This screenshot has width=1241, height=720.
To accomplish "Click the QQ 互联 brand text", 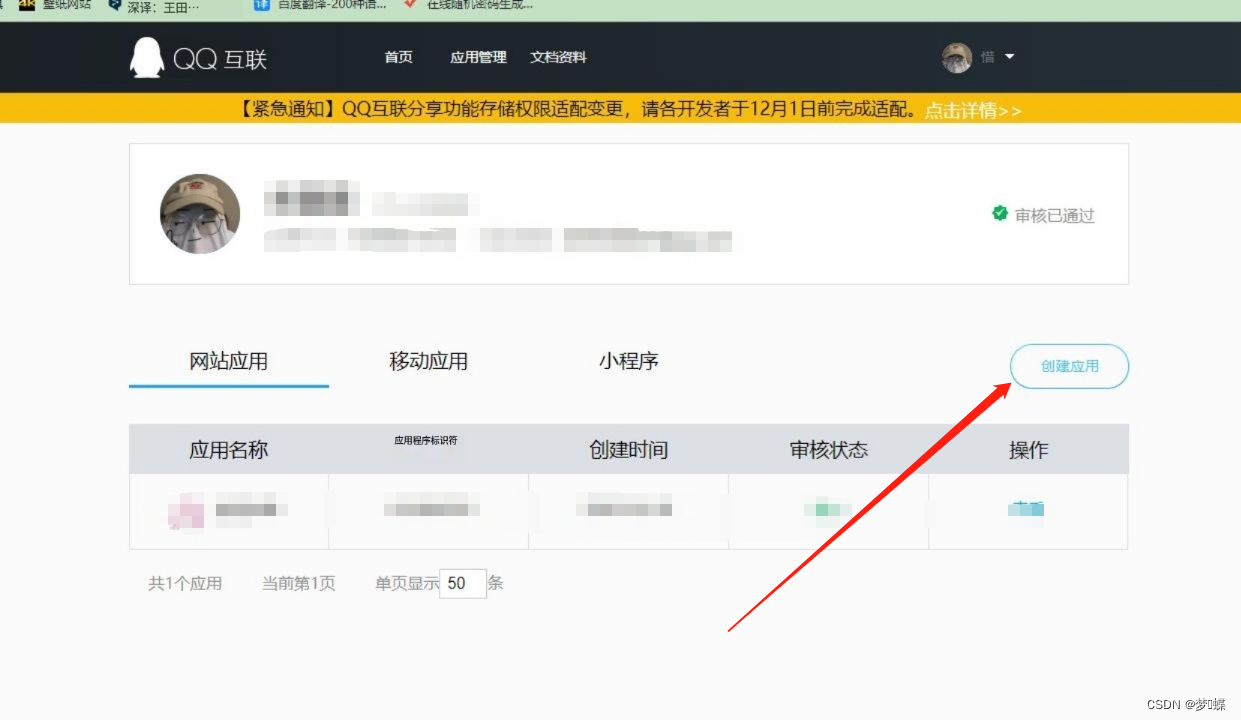I will pyautogui.click(x=220, y=58).
